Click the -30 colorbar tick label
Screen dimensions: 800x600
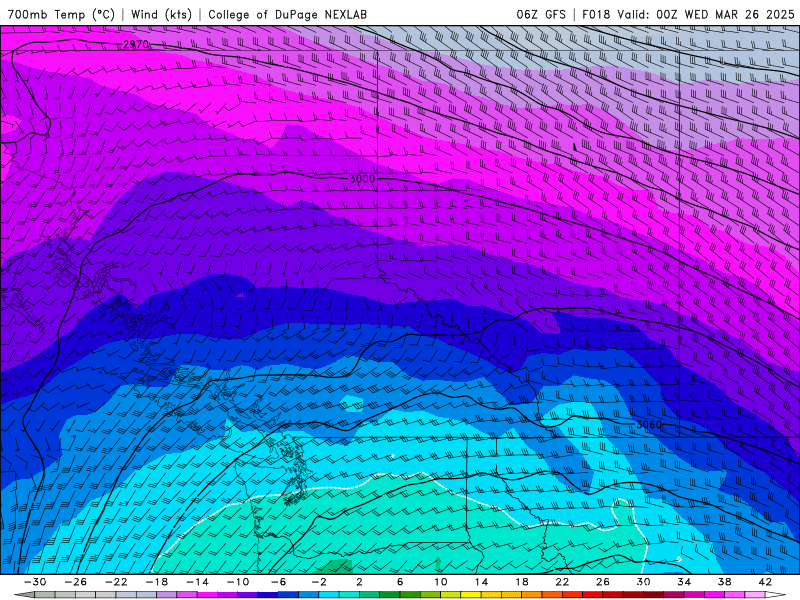tap(35, 582)
